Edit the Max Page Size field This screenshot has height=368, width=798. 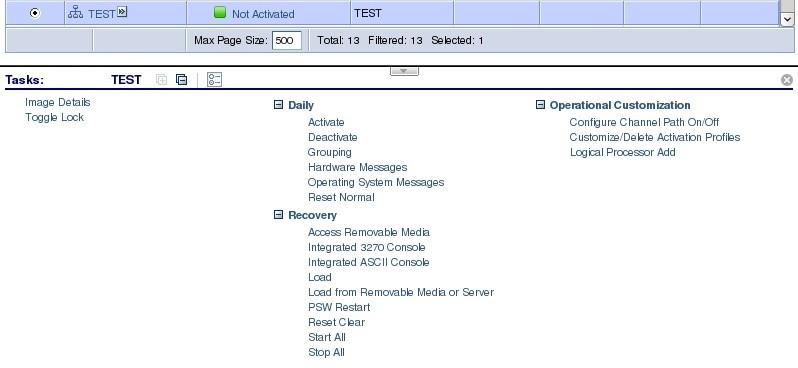point(287,40)
